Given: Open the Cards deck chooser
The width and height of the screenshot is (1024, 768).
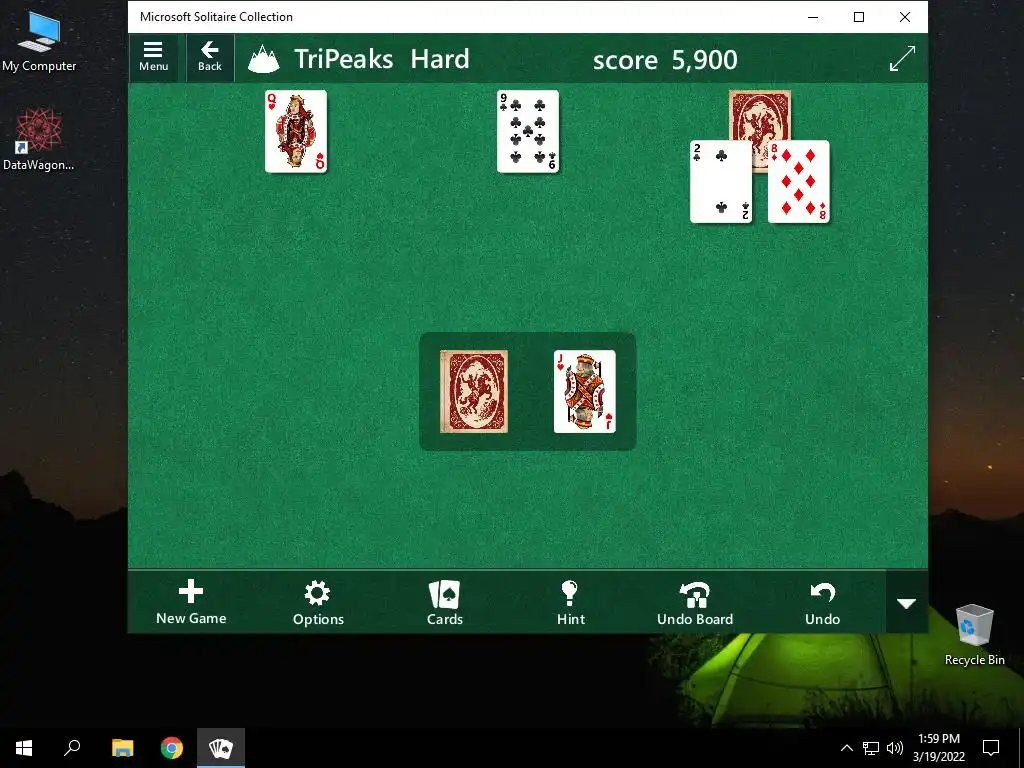Looking at the screenshot, I should (445, 602).
